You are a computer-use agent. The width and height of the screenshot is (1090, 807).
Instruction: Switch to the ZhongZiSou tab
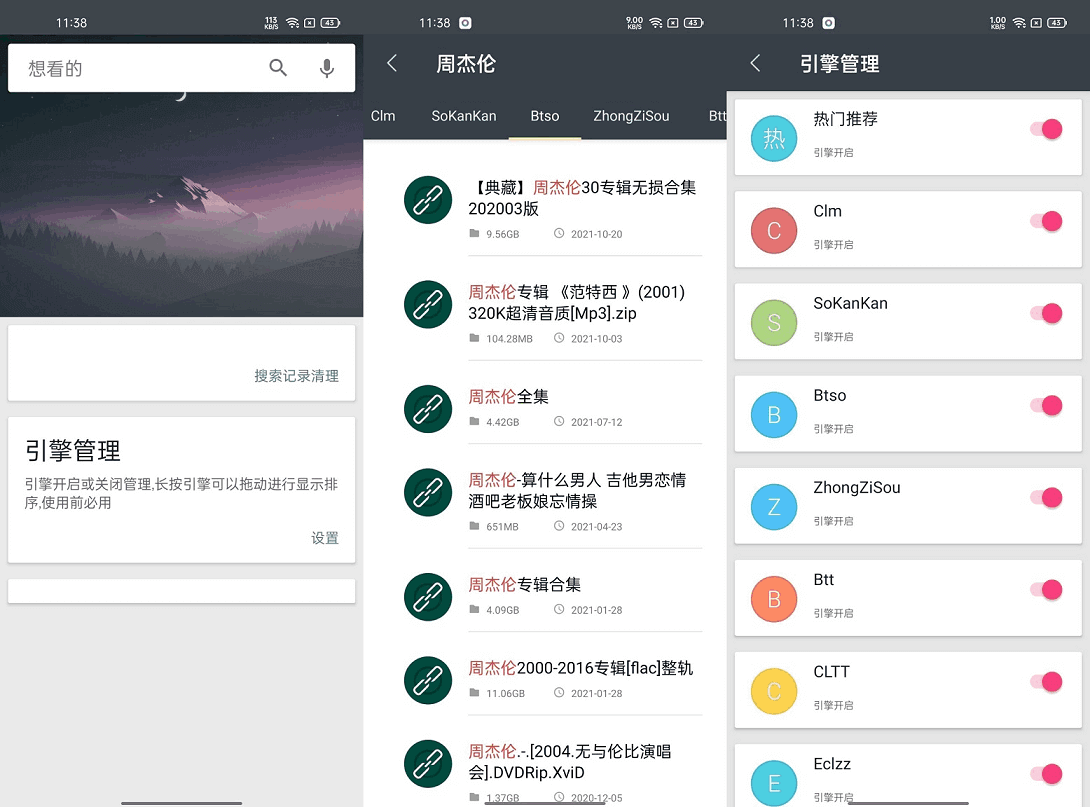coord(631,116)
